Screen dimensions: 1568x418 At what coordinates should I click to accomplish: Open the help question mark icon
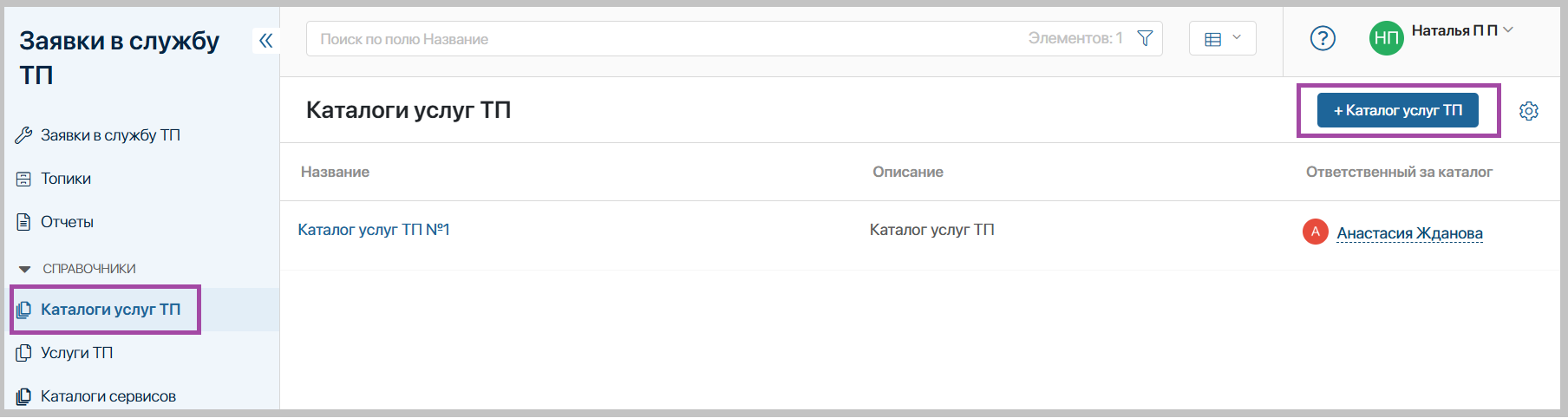pos(1322,38)
